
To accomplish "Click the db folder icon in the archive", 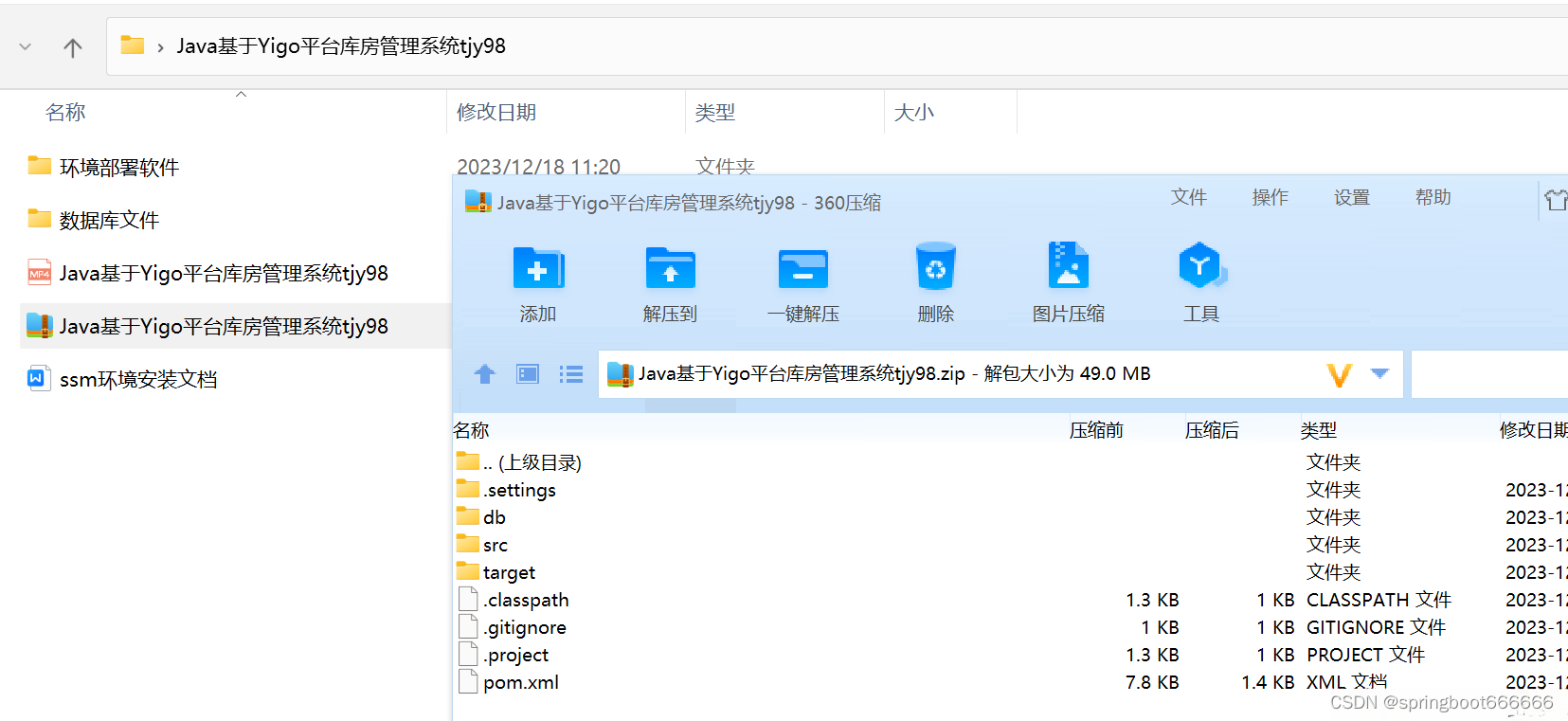I will pos(468,516).
